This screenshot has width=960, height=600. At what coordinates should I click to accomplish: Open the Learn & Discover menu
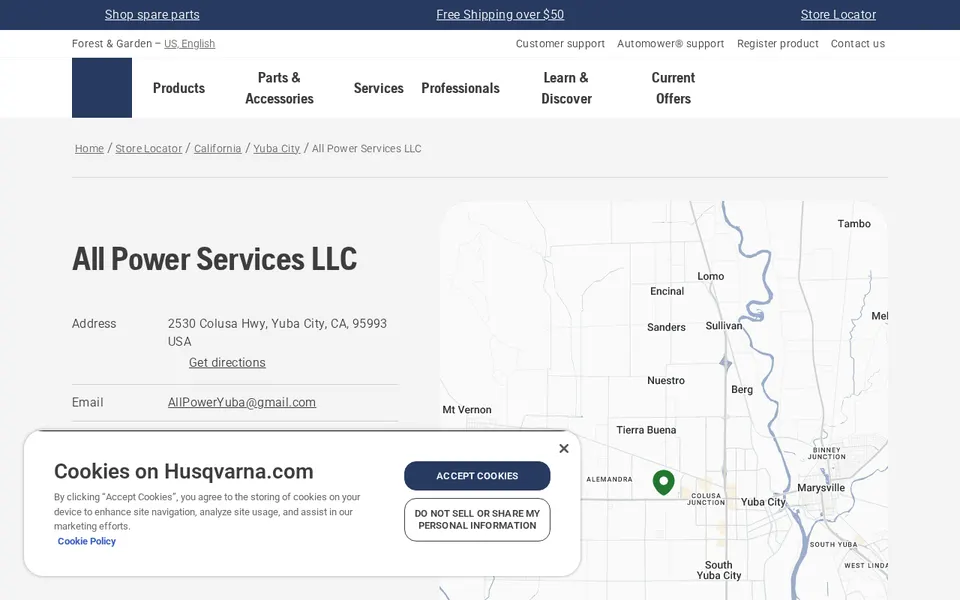(566, 88)
